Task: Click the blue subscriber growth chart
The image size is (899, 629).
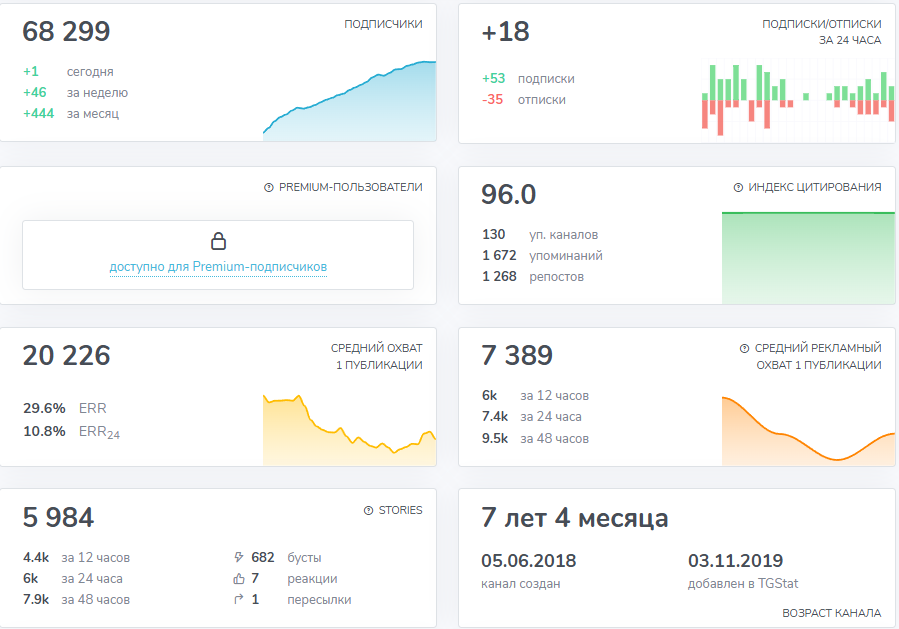Action: click(x=349, y=105)
